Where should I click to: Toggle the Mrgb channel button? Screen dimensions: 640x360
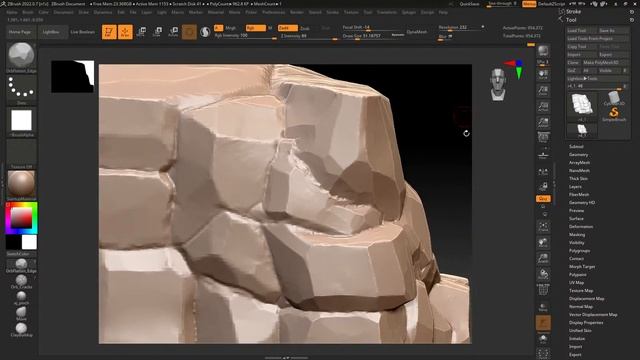tap(230, 28)
